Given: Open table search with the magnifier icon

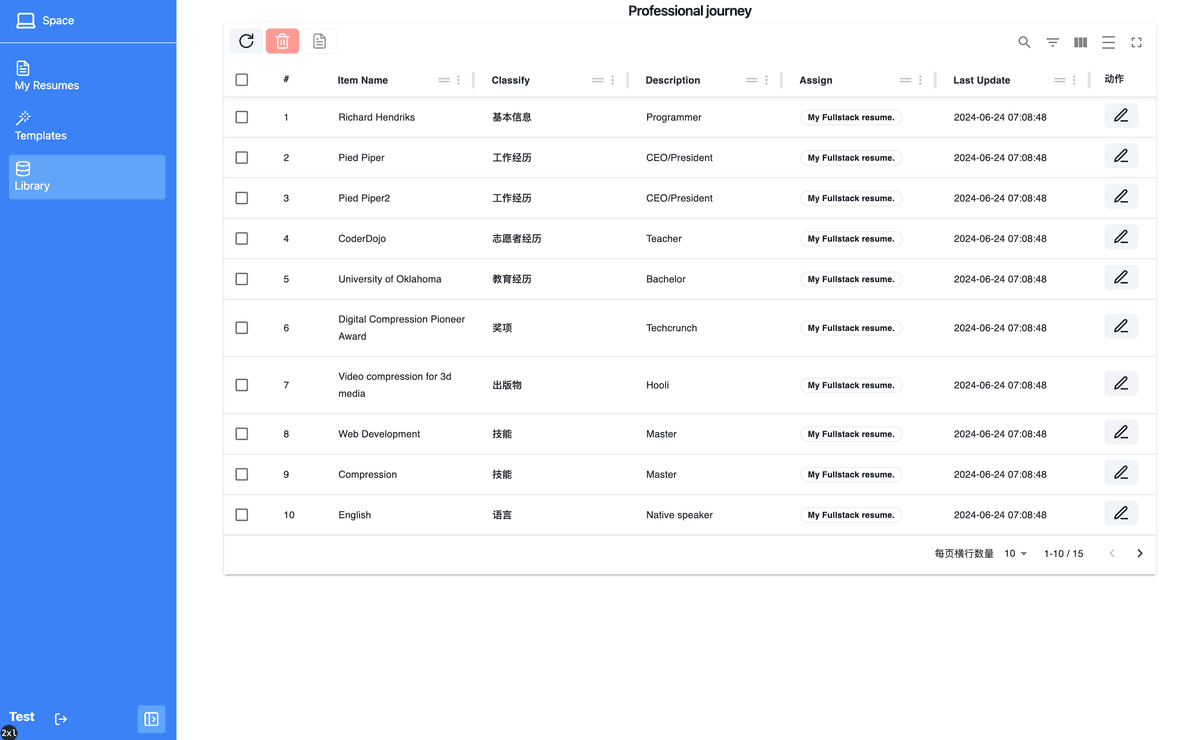Looking at the screenshot, I should (1024, 42).
